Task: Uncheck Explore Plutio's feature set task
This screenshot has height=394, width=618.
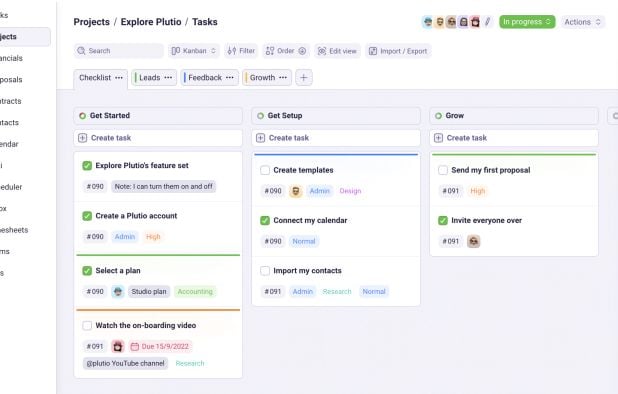Action: [x=87, y=165]
